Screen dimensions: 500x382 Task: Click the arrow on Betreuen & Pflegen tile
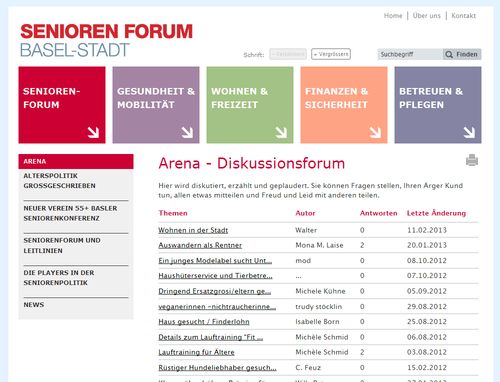(469, 132)
